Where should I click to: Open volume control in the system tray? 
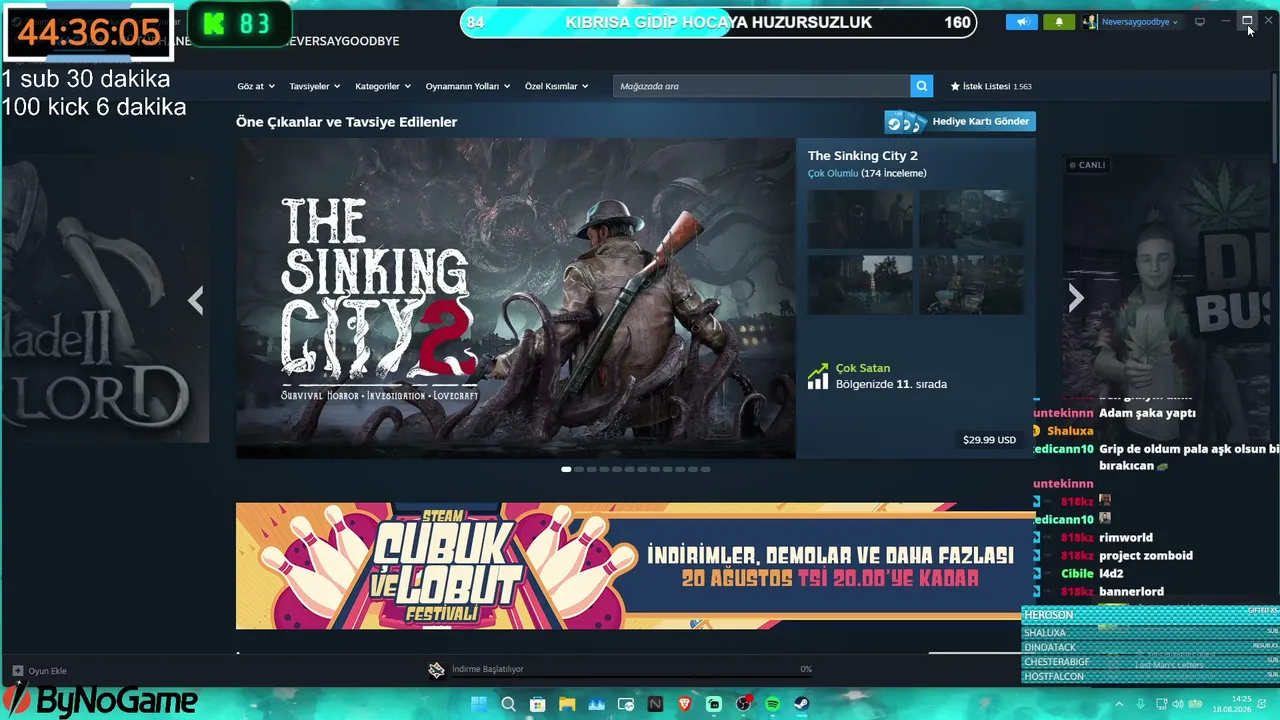(x=1178, y=704)
